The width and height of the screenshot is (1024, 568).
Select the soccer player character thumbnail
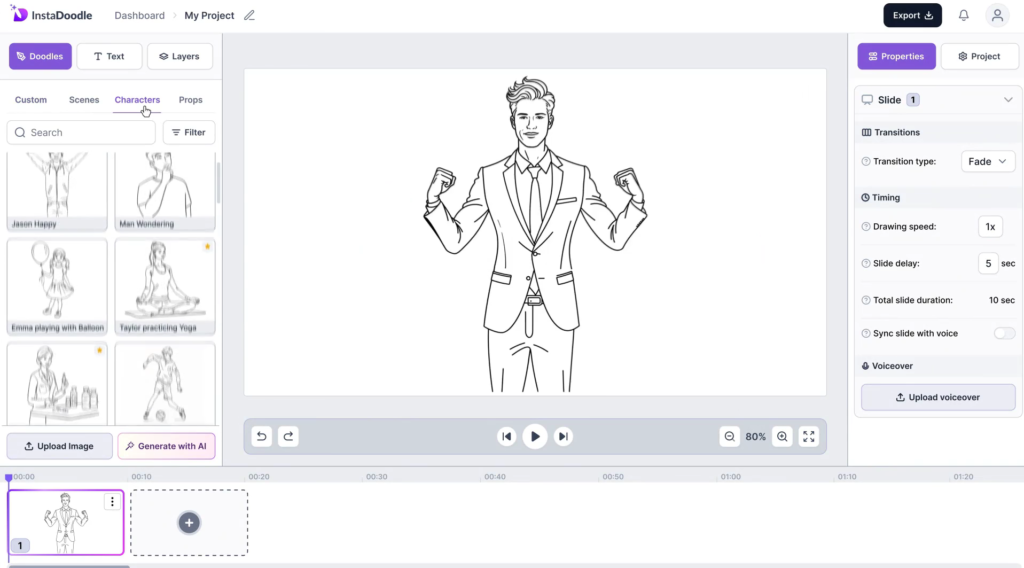[165, 383]
